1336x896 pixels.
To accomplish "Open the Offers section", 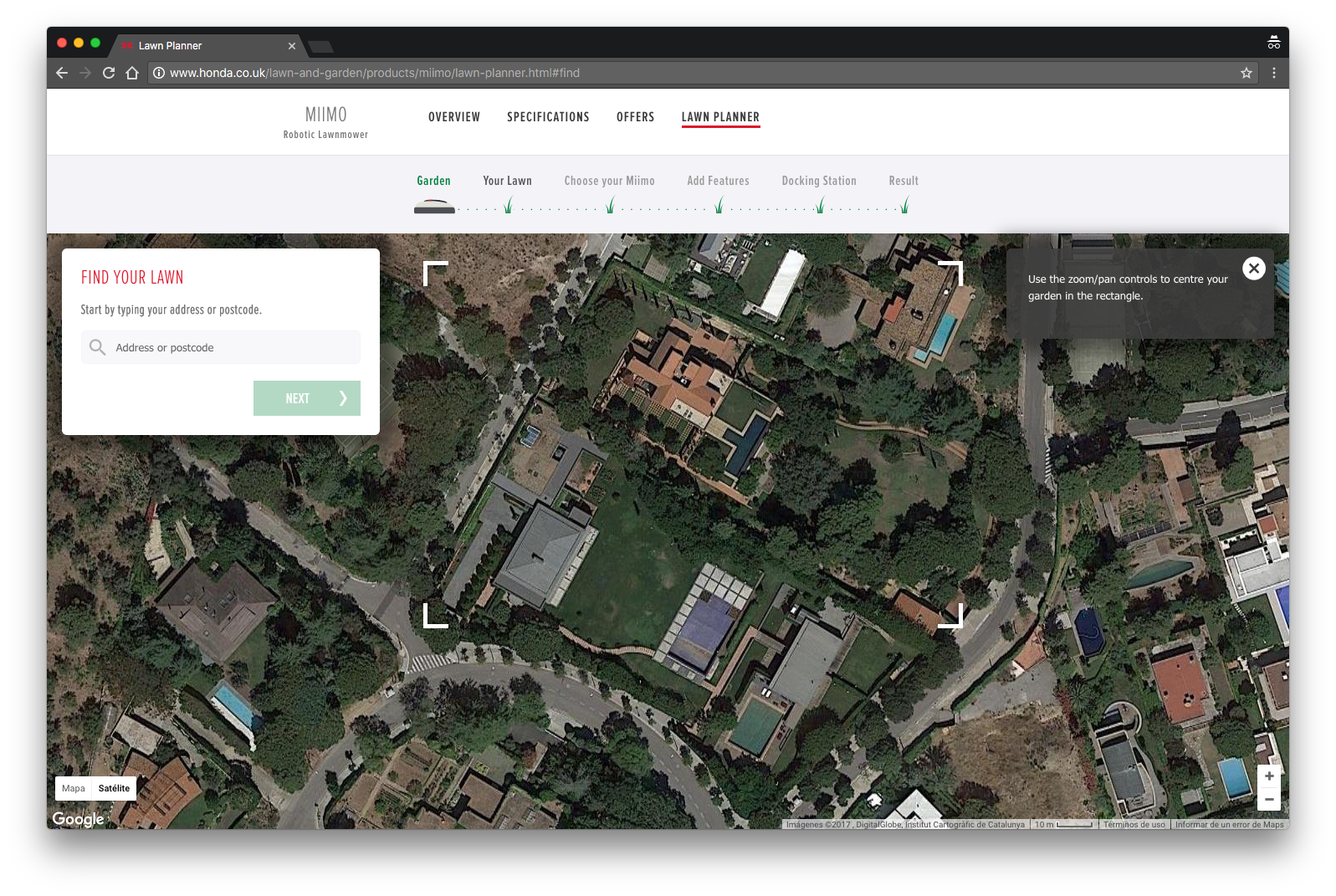I will tap(636, 117).
